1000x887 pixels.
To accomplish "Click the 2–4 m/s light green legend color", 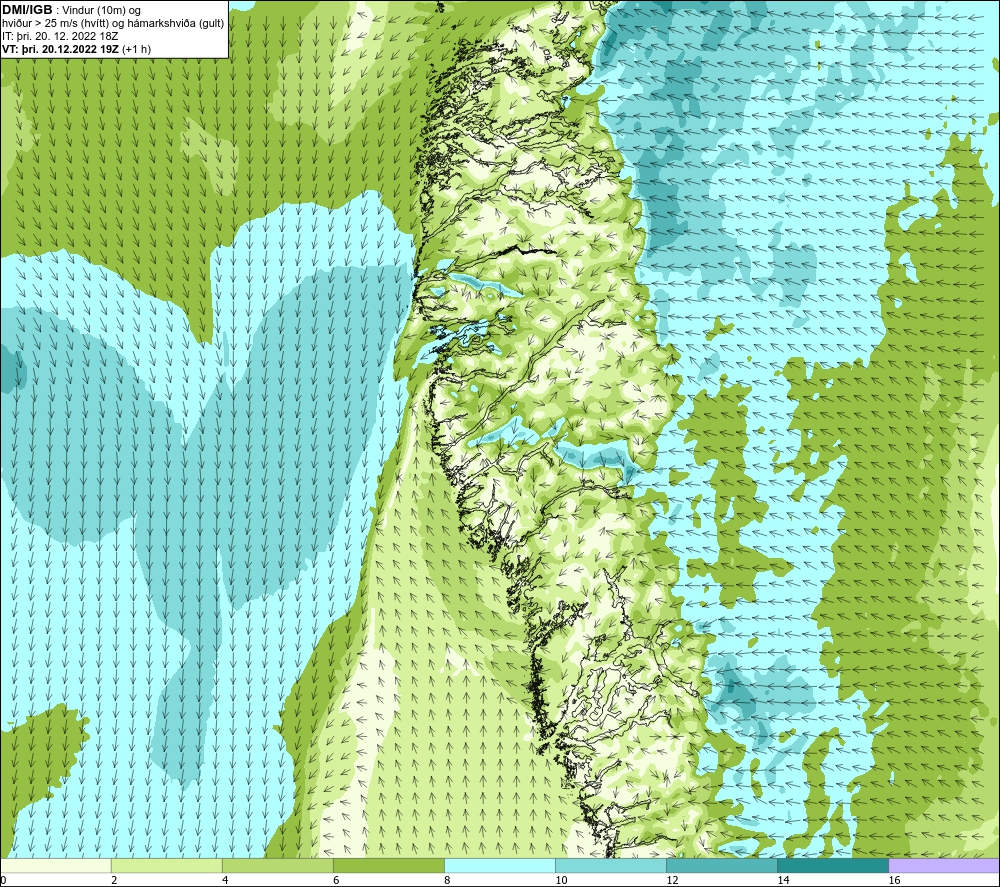I will coord(166,865).
